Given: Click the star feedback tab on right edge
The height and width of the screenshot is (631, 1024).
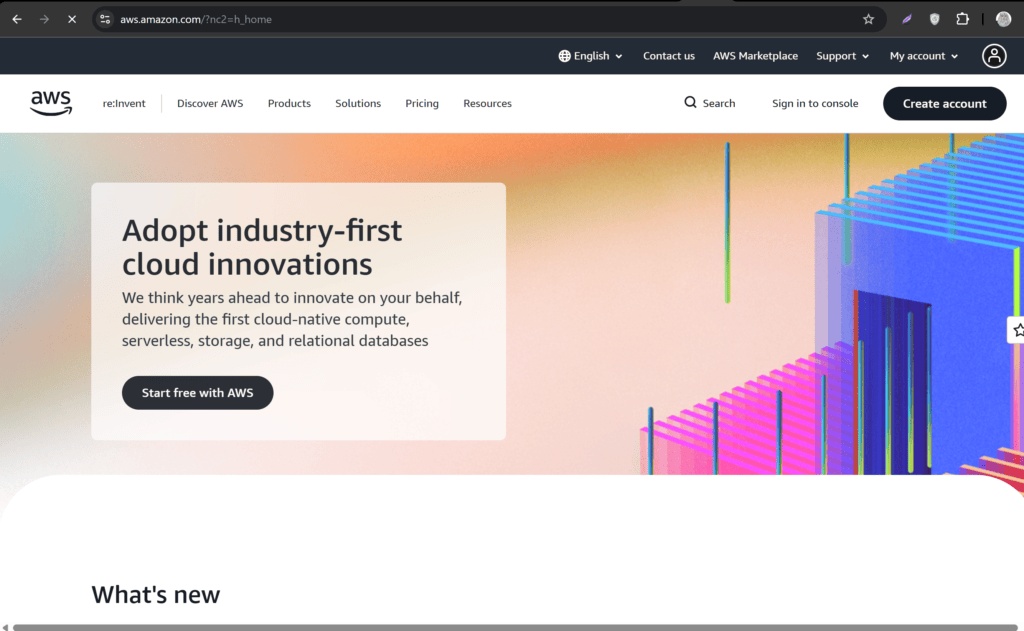Looking at the screenshot, I should pyautogui.click(x=1017, y=330).
